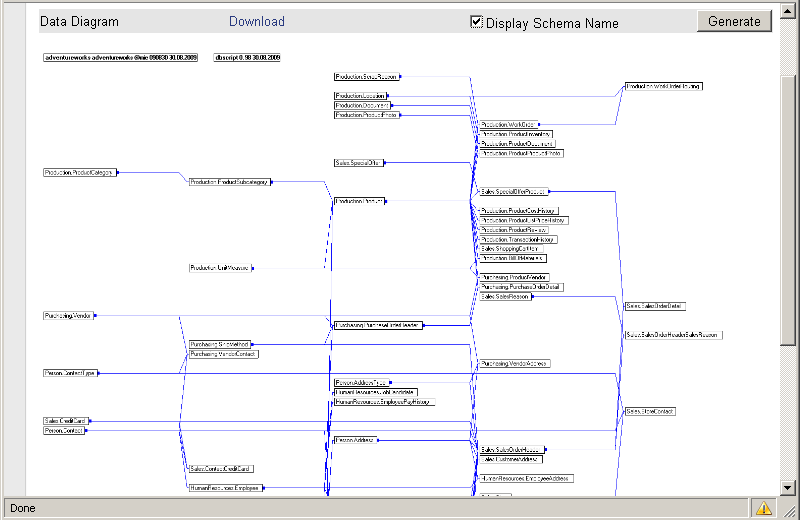800x520 pixels.
Task: Select the Person.Address table node
Action: pyautogui.click(x=355, y=440)
